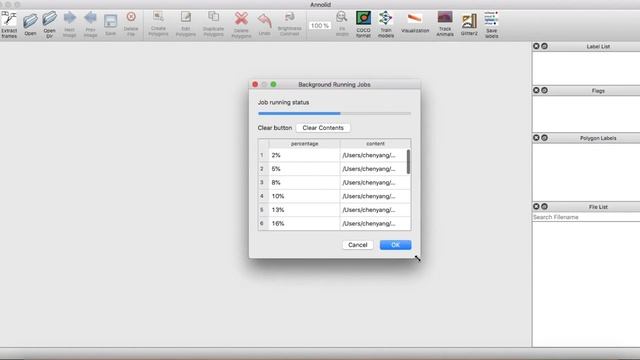Float the Label List panel

pyautogui.click(x=544, y=46)
